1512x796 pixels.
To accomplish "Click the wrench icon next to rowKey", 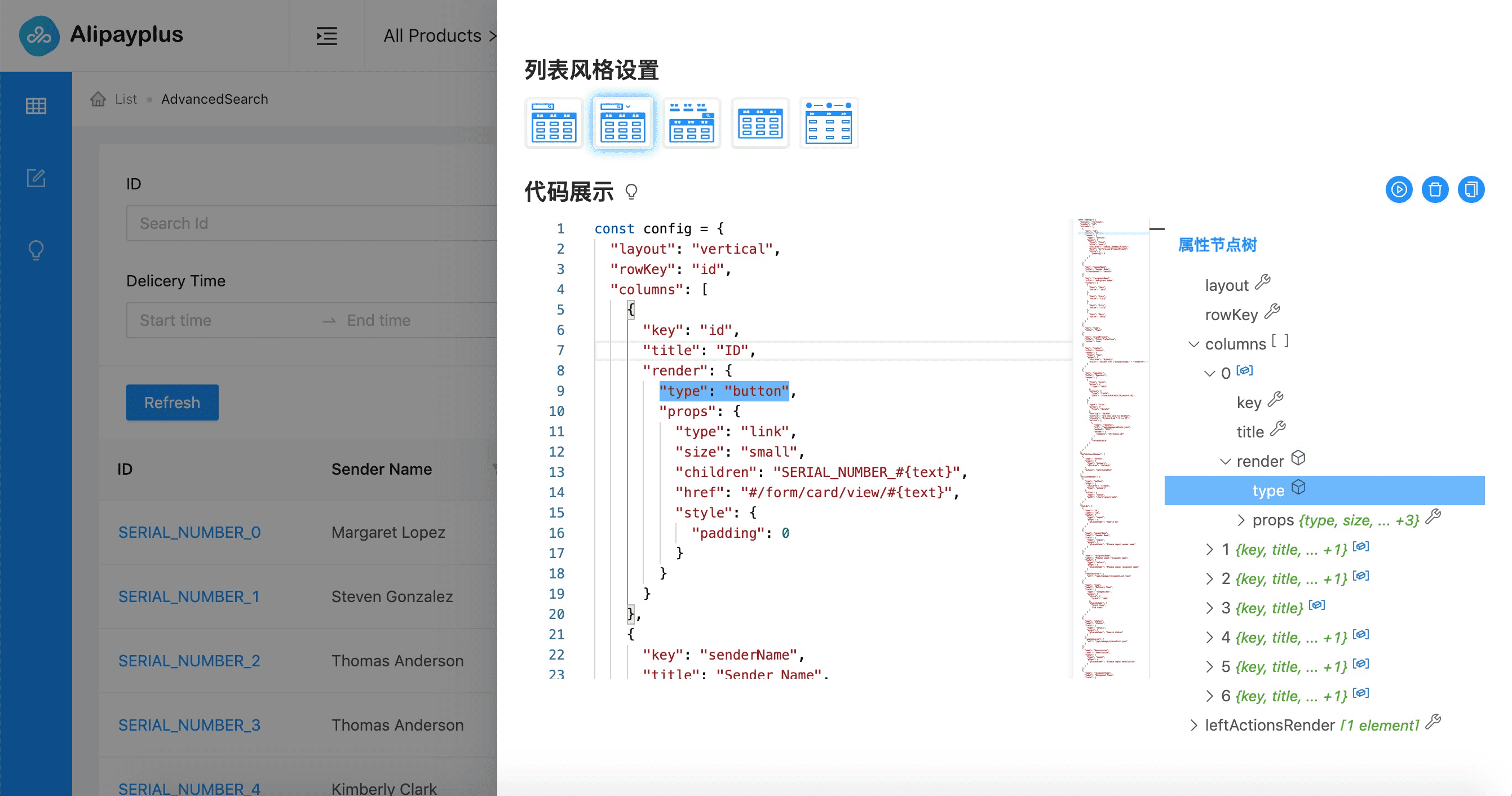I will [1272, 312].
